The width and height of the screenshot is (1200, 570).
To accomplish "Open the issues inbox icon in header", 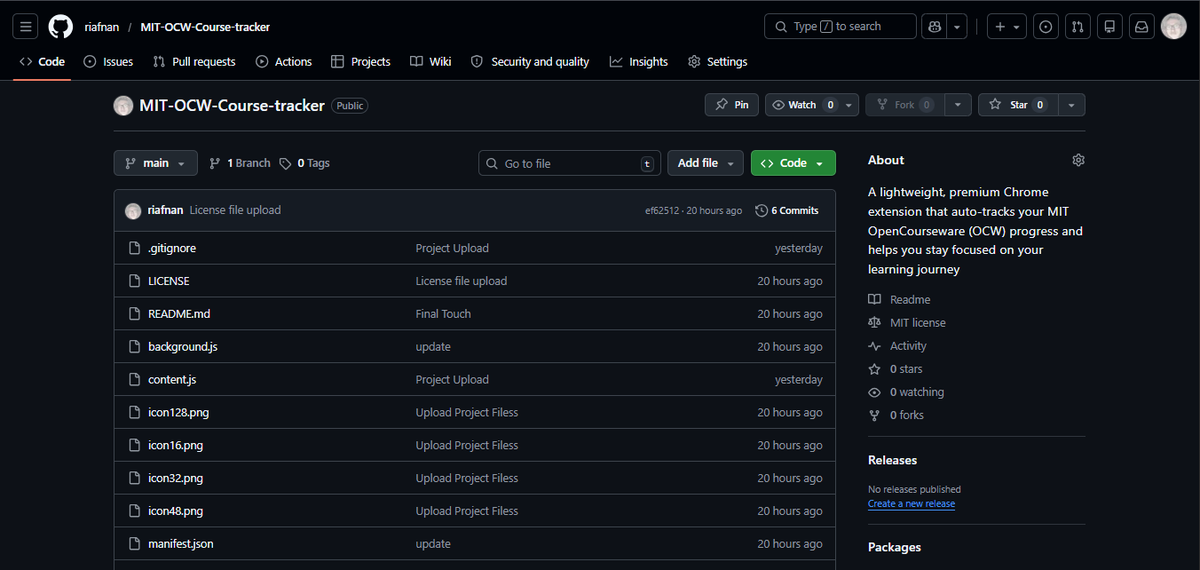I will 1046,27.
